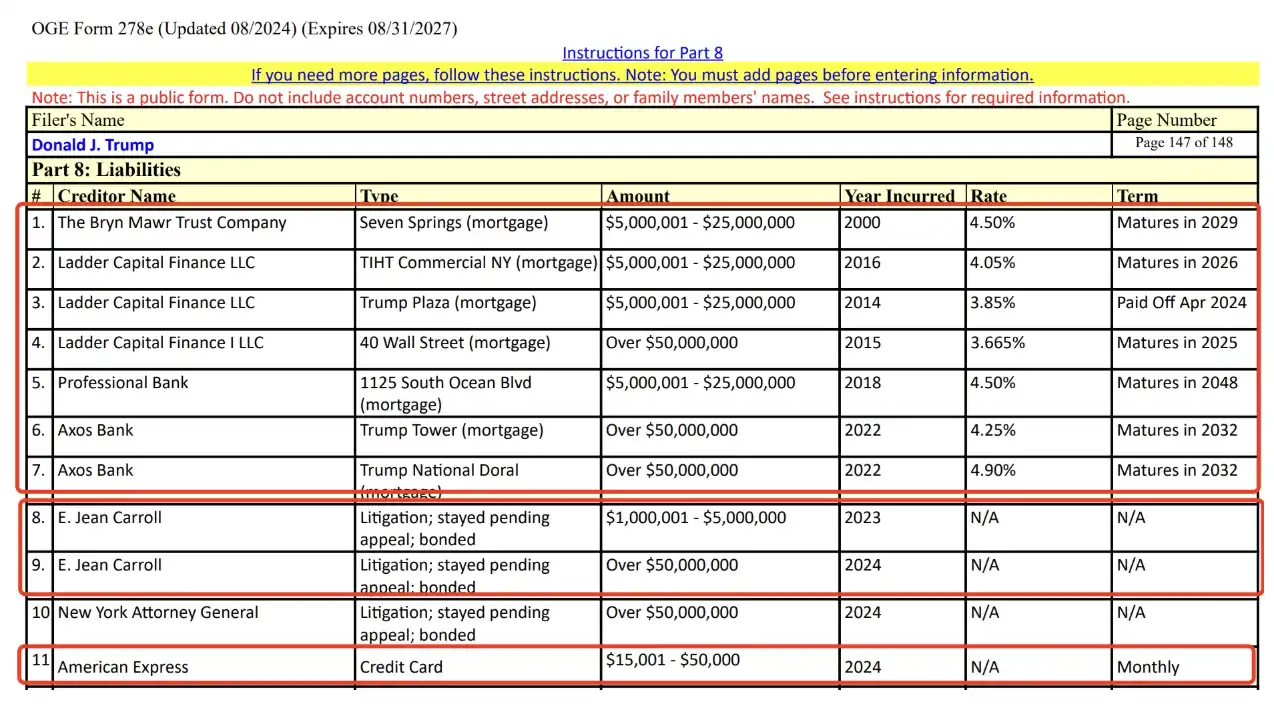Image resolution: width=1274 pixels, height=704 pixels.
Task: Select the $15,001 - $50,000 amount field
Action: [x=673, y=661]
